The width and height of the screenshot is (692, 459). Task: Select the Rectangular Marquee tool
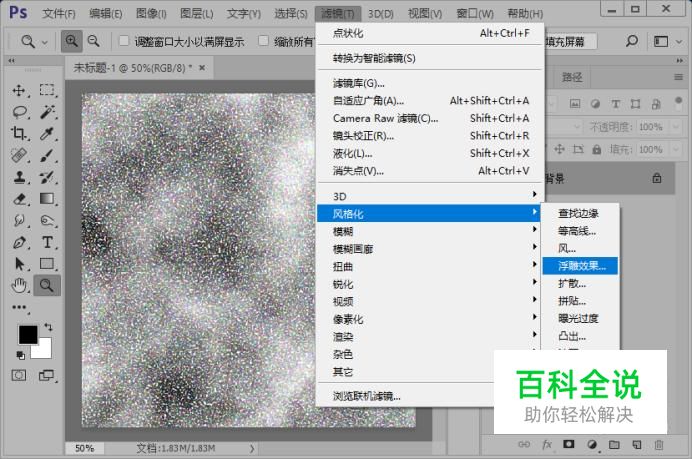[x=47, y=90]
